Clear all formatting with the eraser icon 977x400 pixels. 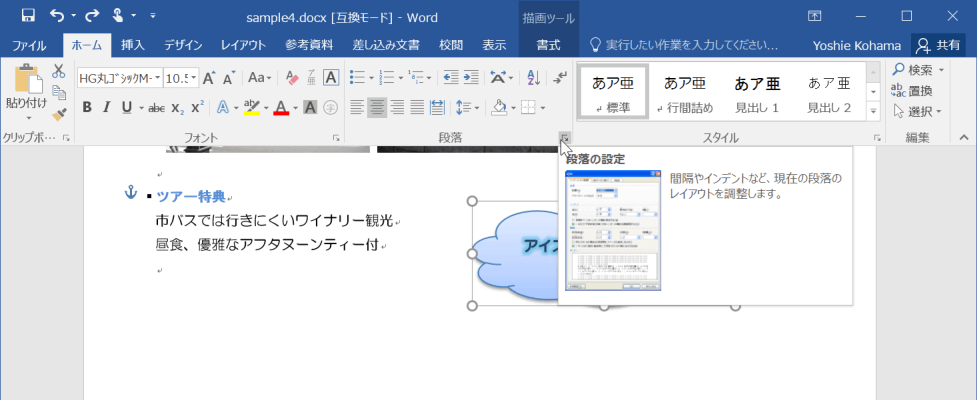click(x=292, y=78)
